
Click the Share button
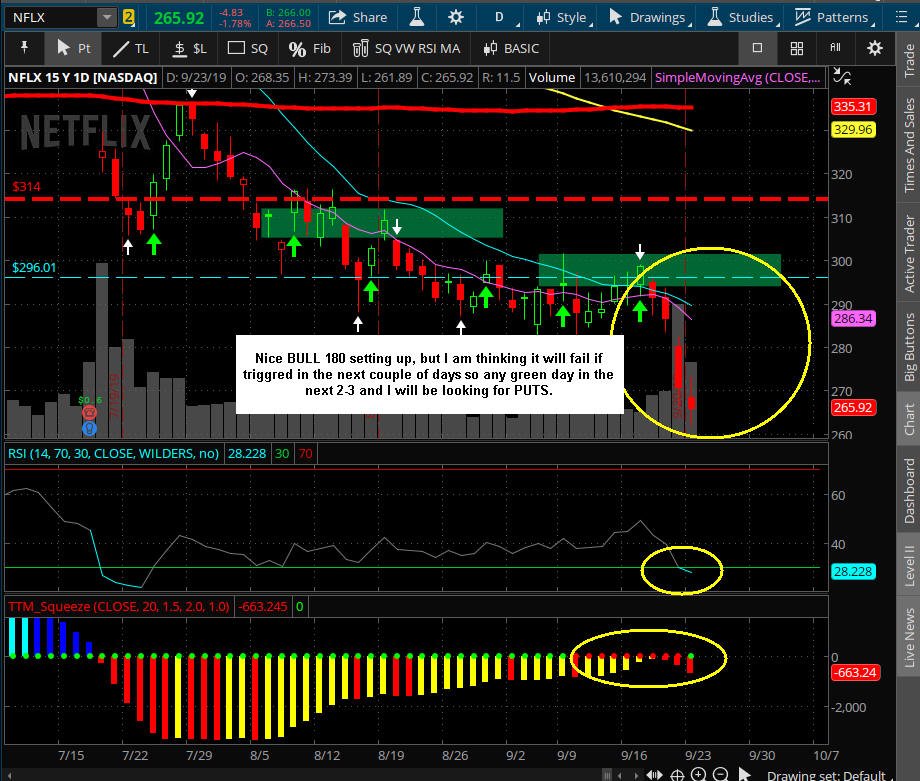[x=357, y=17]
